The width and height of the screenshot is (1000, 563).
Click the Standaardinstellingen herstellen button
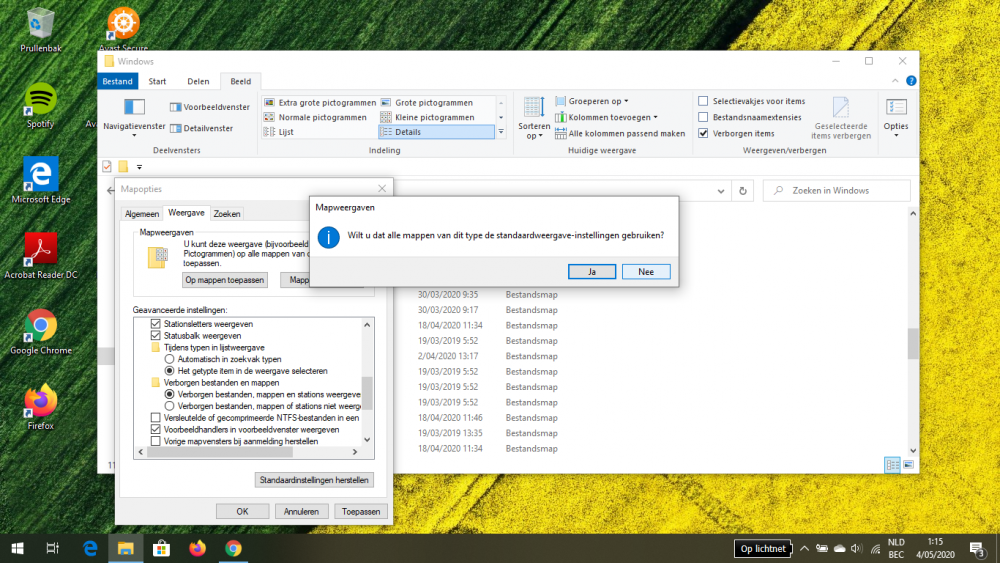tap(314, 480)
